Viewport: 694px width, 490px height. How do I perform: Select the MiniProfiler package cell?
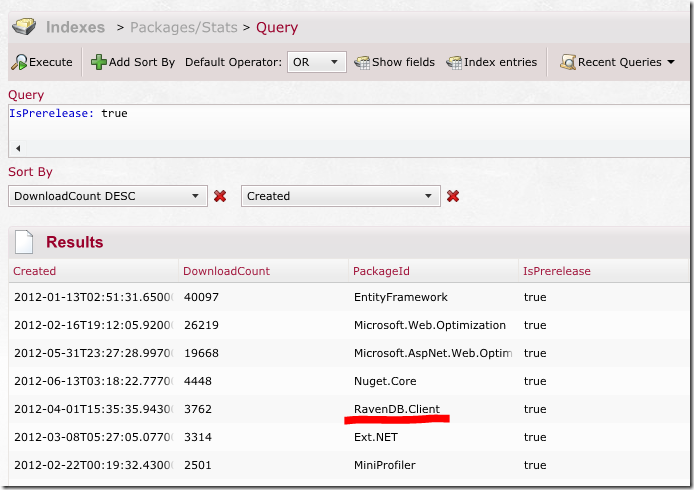click(x=385, y=465)
